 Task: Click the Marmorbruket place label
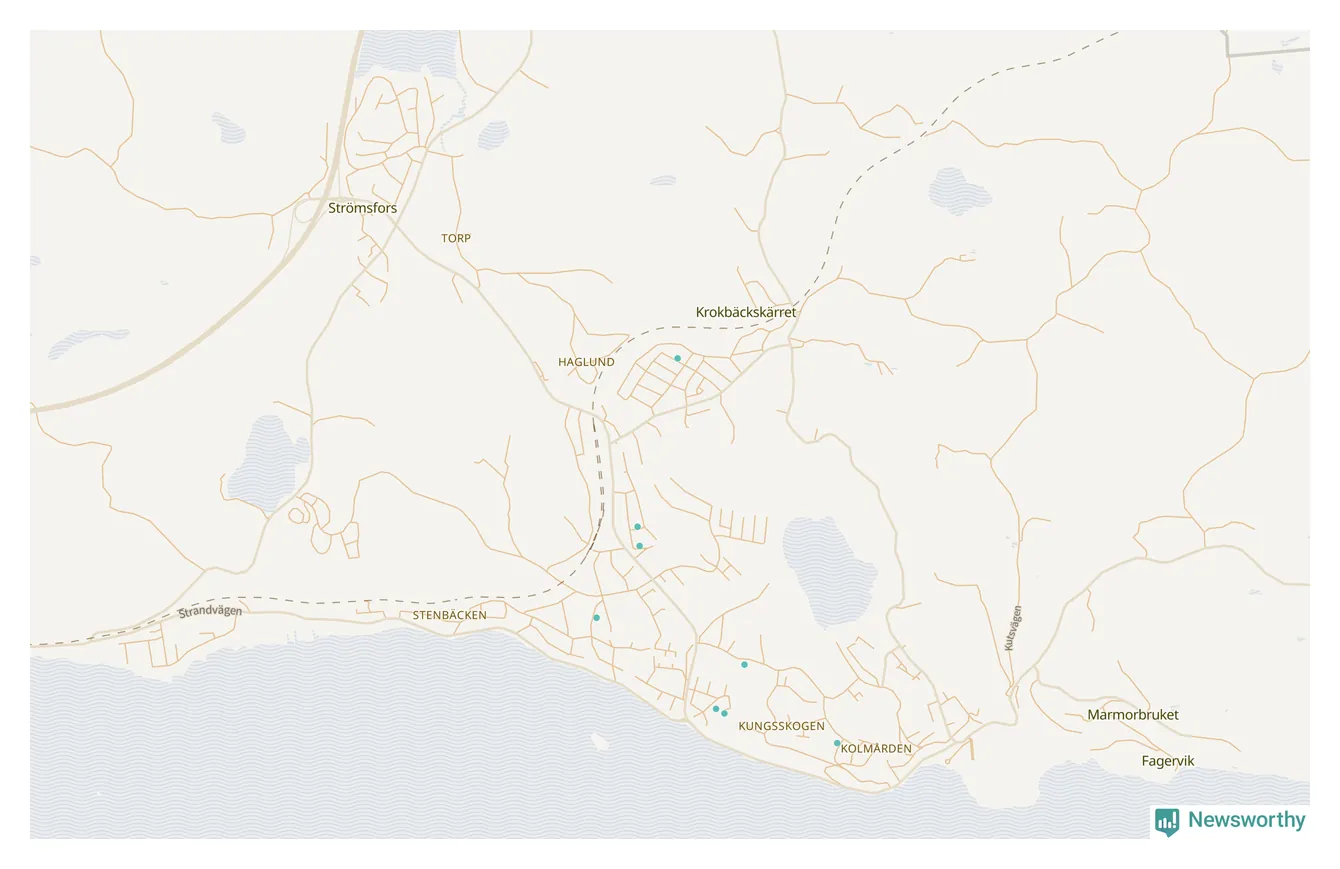click(1133, 715)
